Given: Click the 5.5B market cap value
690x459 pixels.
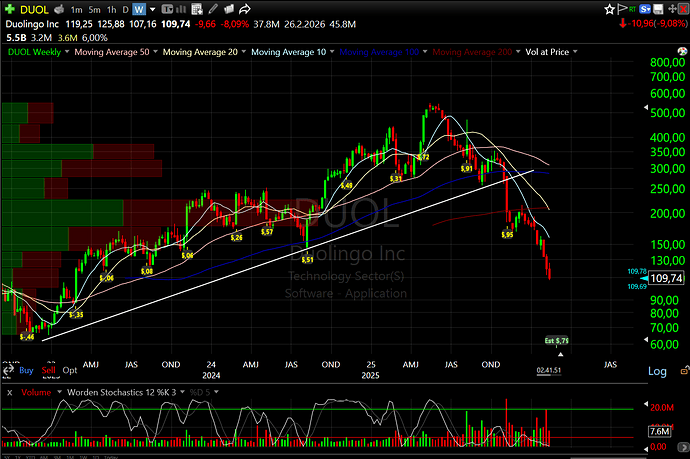Looking at the screenshot, I should [x=16, y=38].
